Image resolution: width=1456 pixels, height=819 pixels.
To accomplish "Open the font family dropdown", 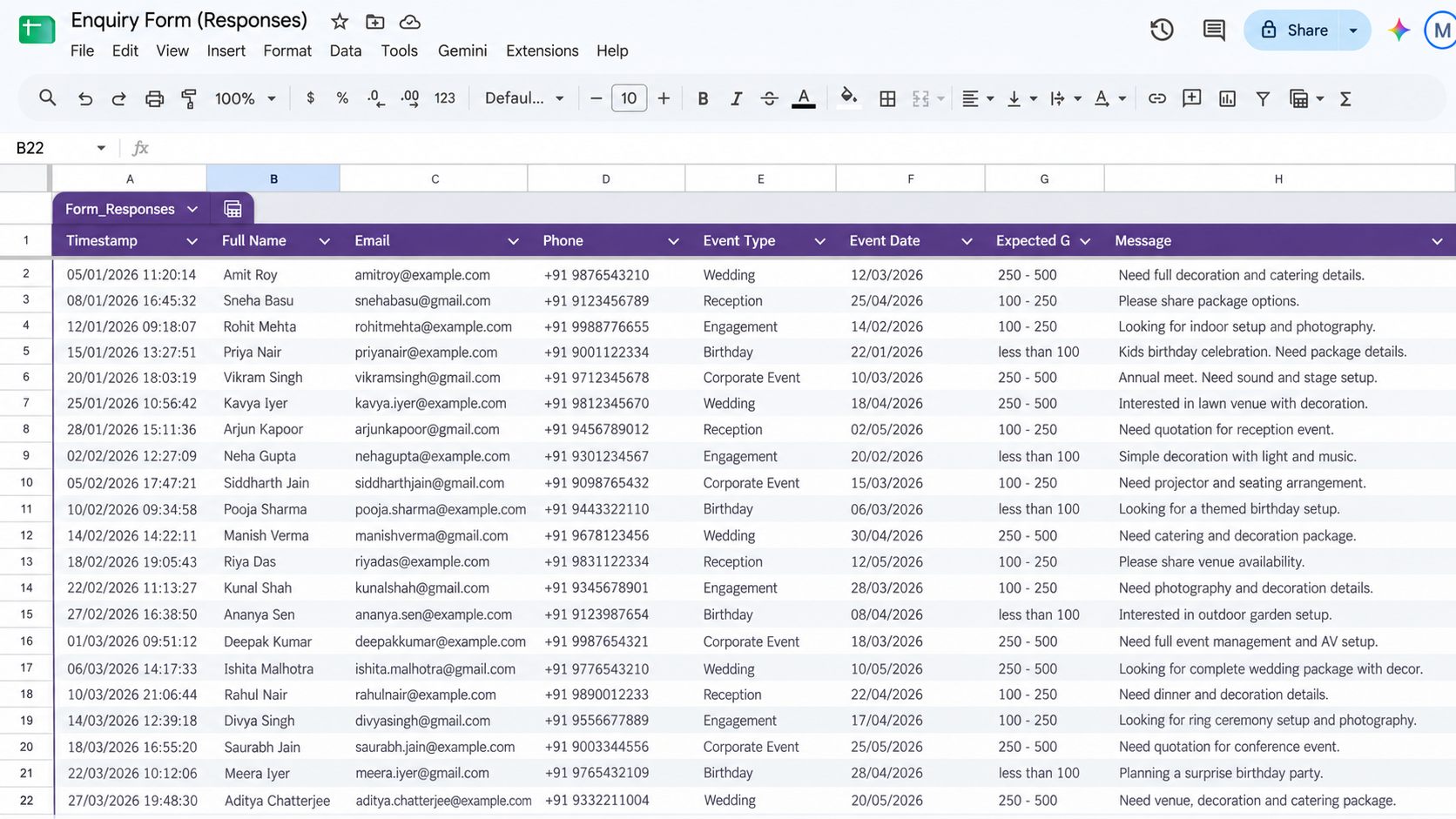I will pyautogui.click(x=524, y=98).
